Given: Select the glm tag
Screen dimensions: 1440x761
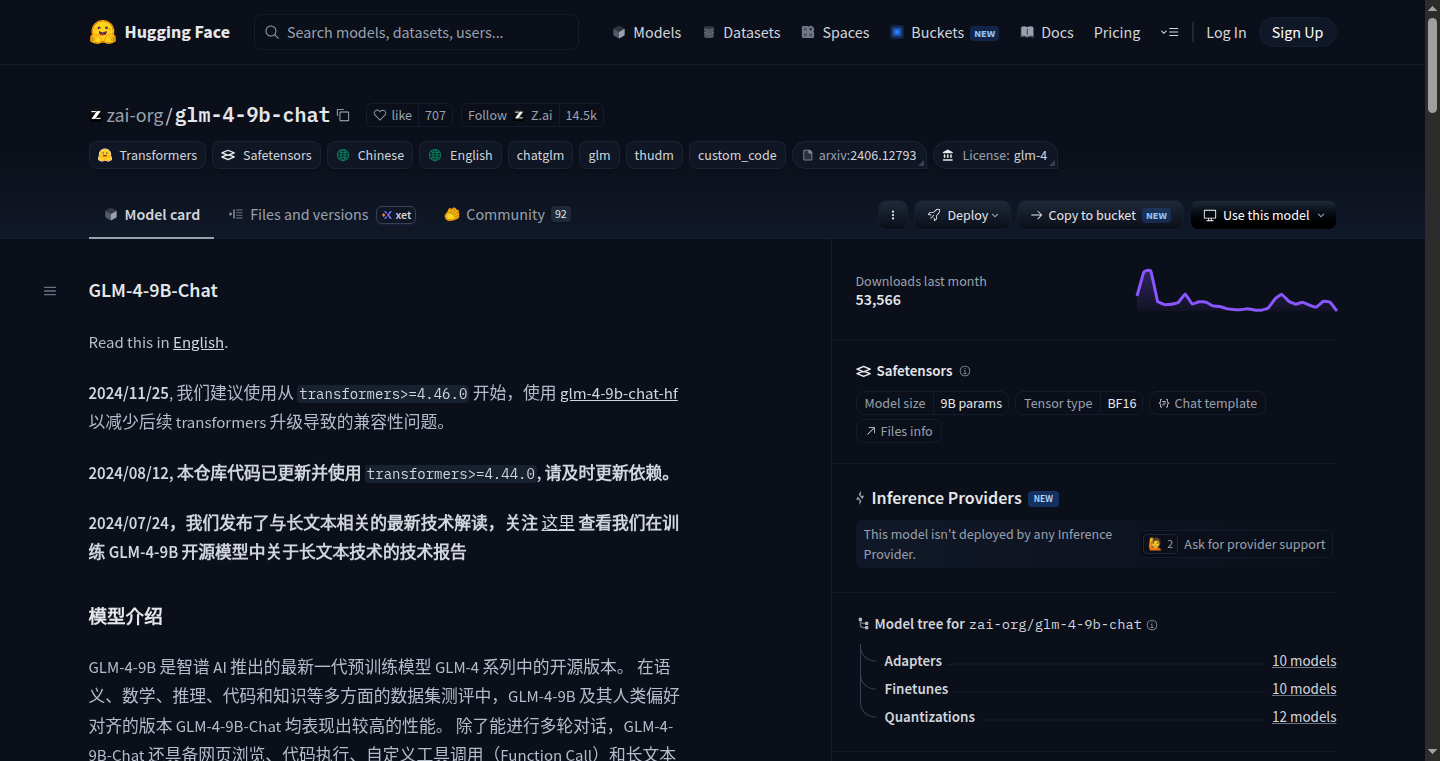Looking at the screenshot, I should (x=599, y=155).
